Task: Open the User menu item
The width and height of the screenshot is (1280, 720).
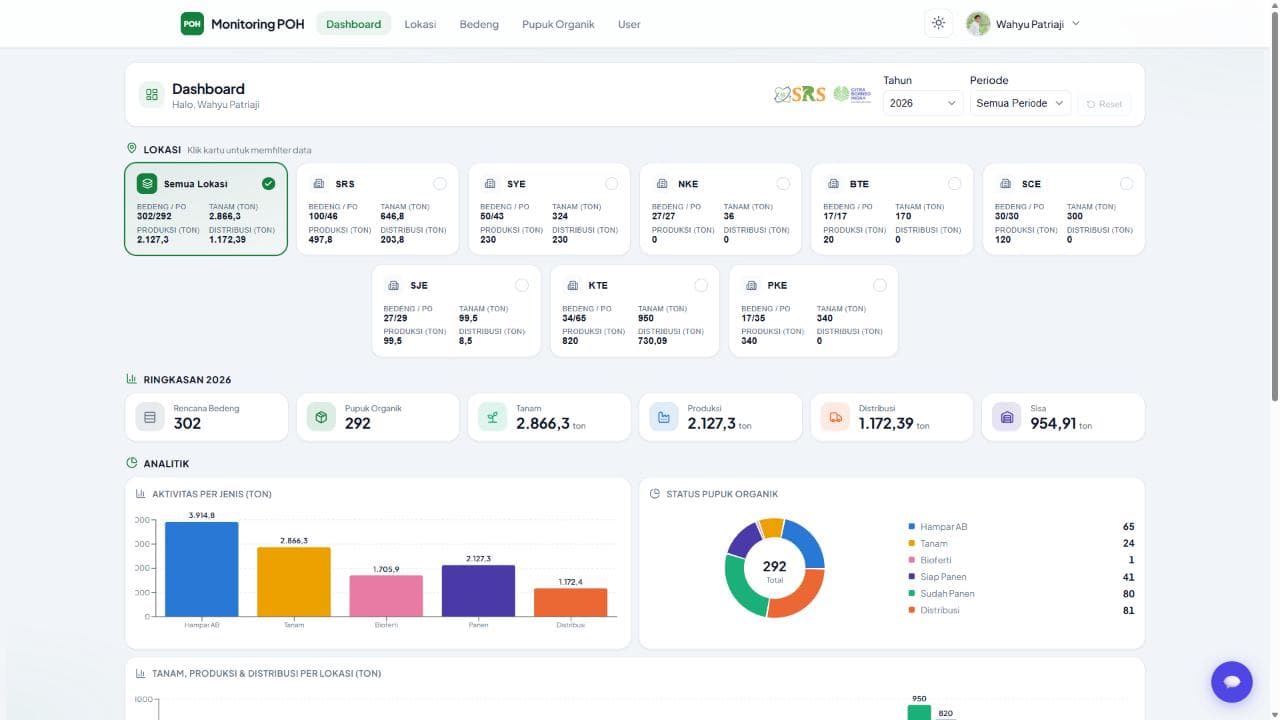Action: [629, 24]
